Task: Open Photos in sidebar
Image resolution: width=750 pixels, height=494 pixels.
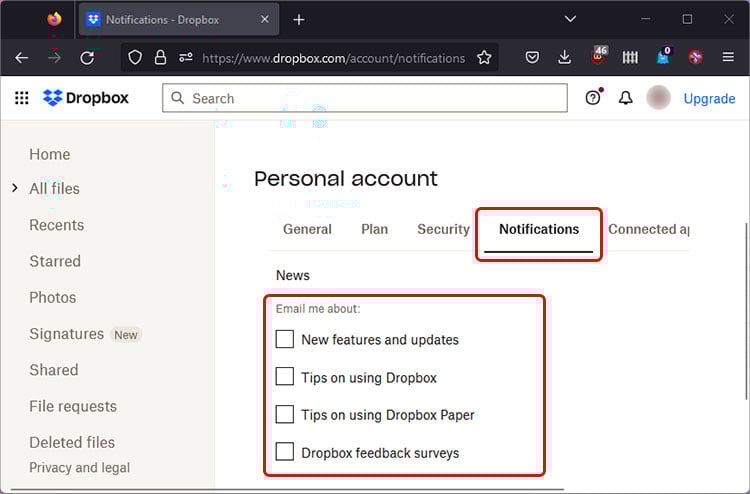Action: tap(53, 298)
